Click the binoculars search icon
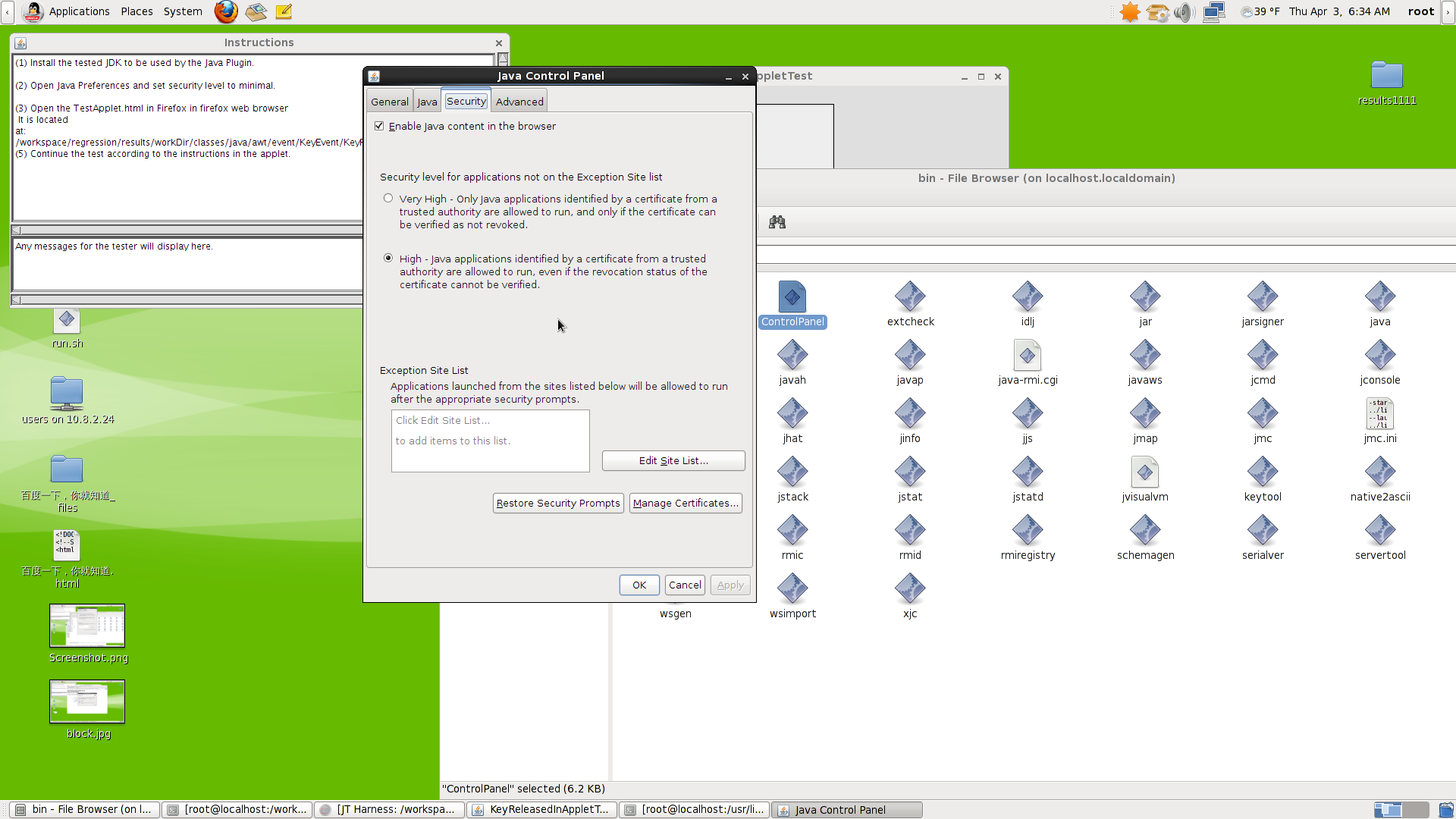Viewport: 1456px width, 819px height. tap(777, 222)
